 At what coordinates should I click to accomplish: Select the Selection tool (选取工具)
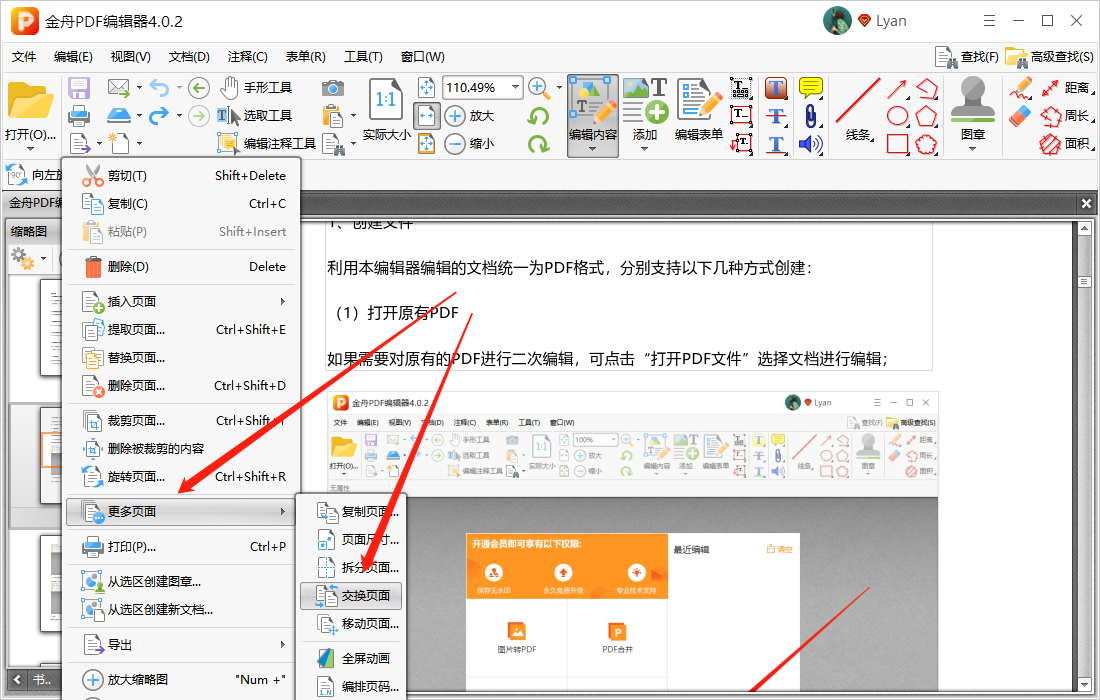tap(255, 115)
